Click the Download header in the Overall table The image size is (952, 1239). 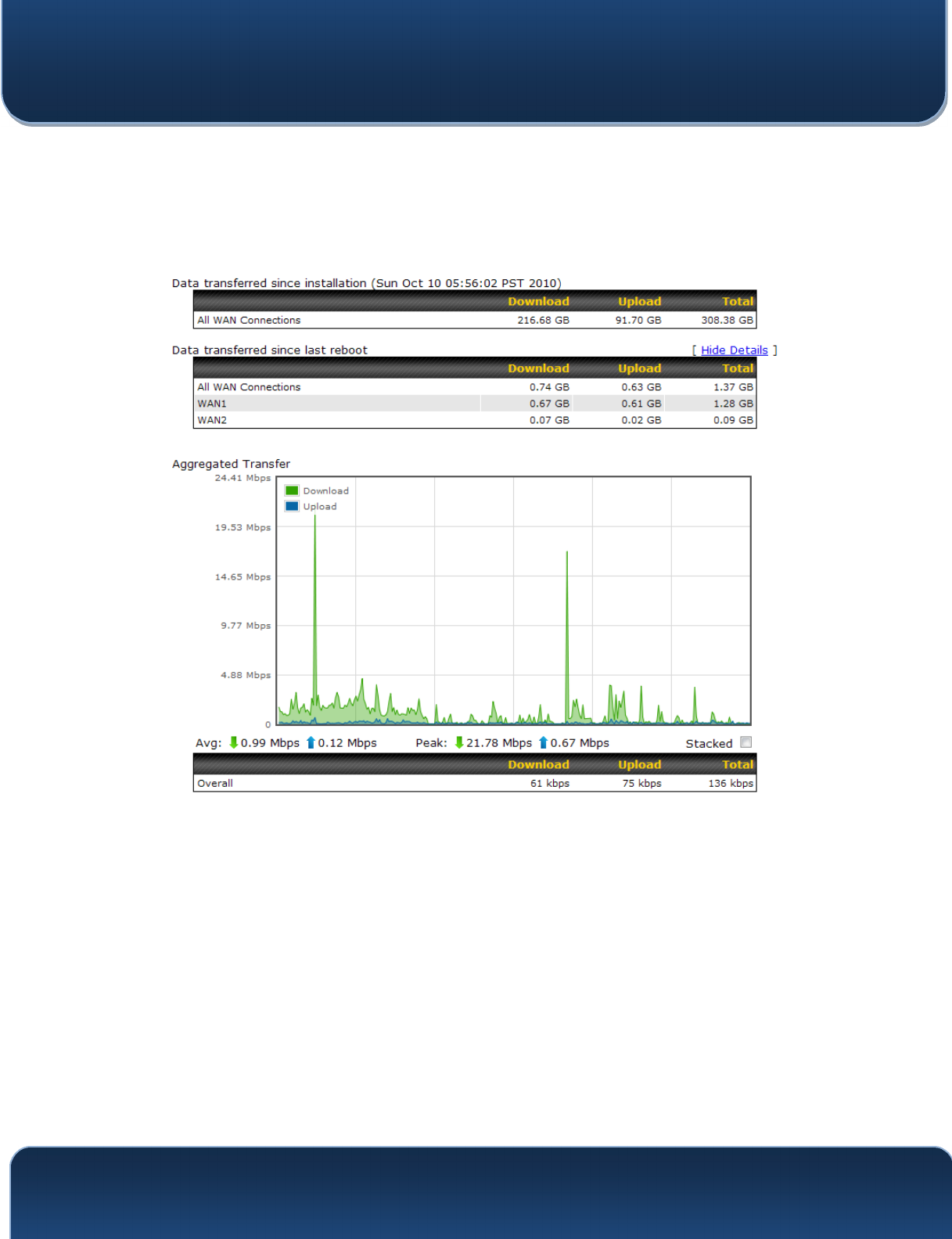pos(538,764)
